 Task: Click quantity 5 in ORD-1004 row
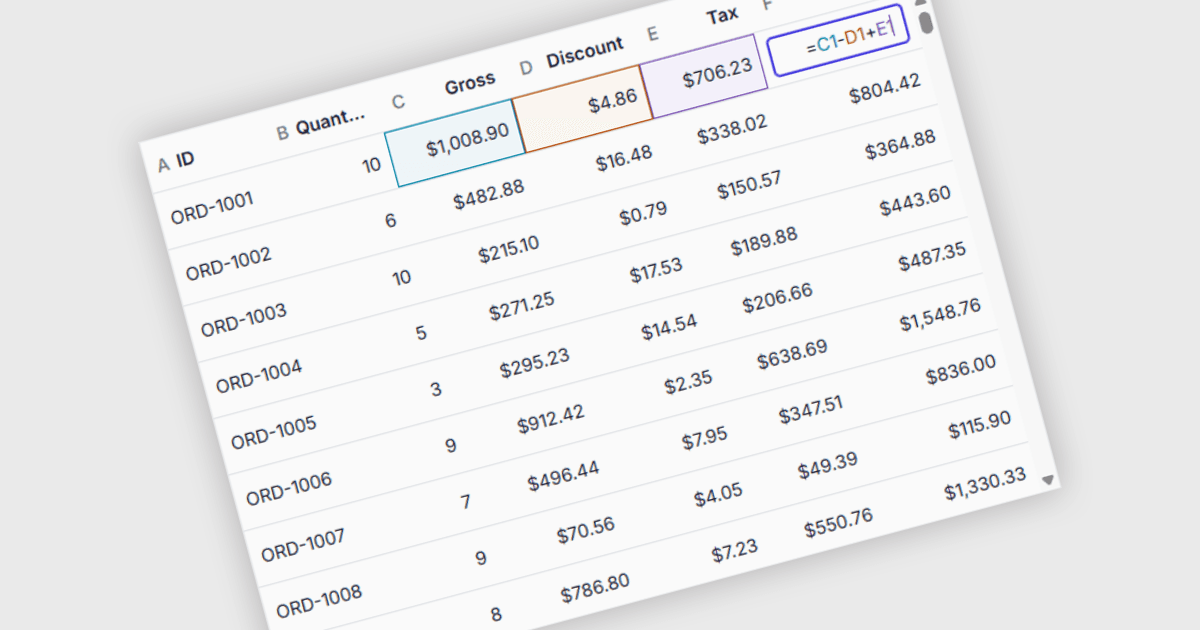pyautogui.click(x=421, y=332)
